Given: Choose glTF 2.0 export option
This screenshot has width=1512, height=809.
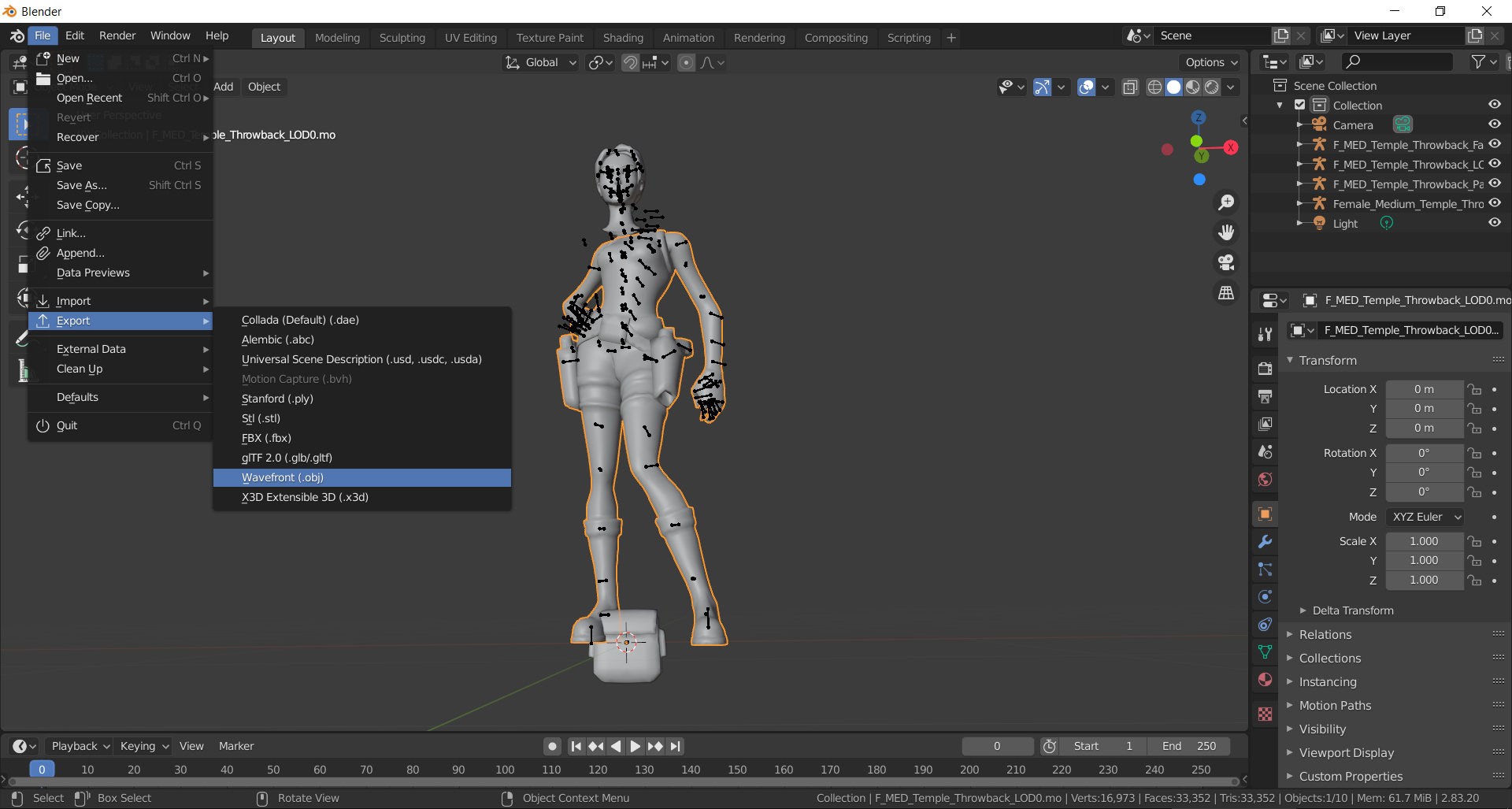Looking at the screenshot, I should (362, 458).
